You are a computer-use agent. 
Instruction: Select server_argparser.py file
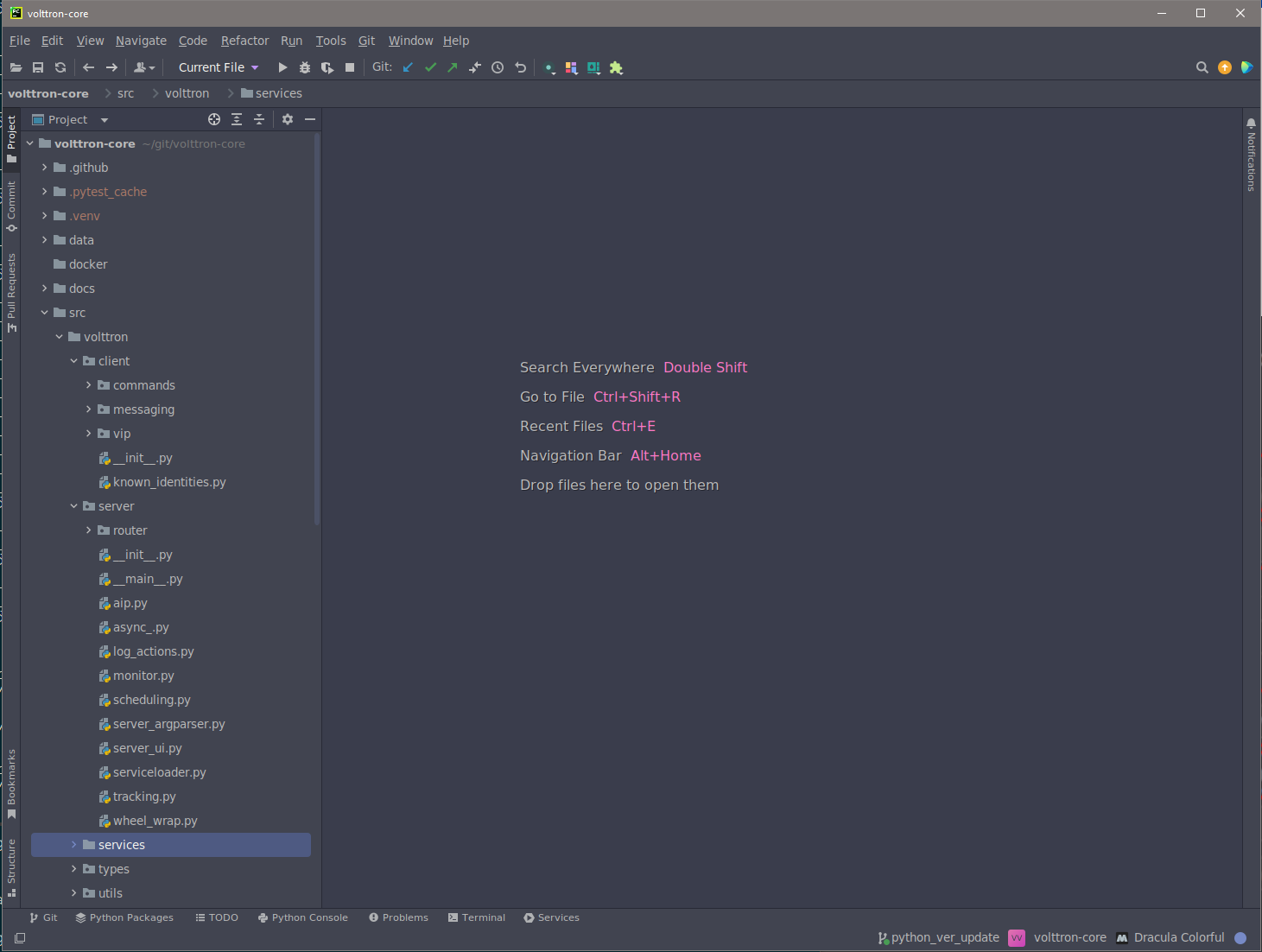pos(171,724)
